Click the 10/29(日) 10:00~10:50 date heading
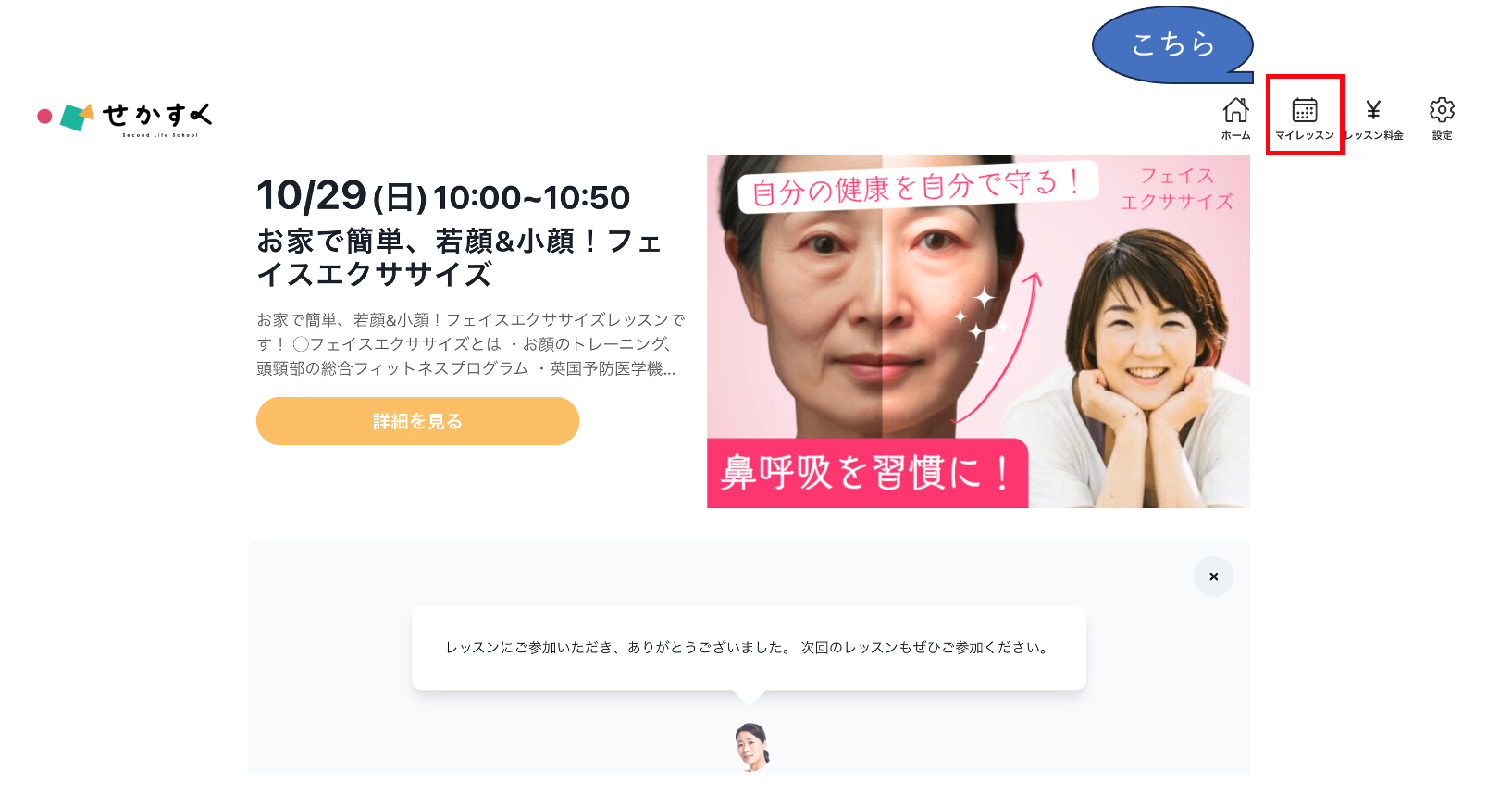The image size is (1512, 794). 443,196
